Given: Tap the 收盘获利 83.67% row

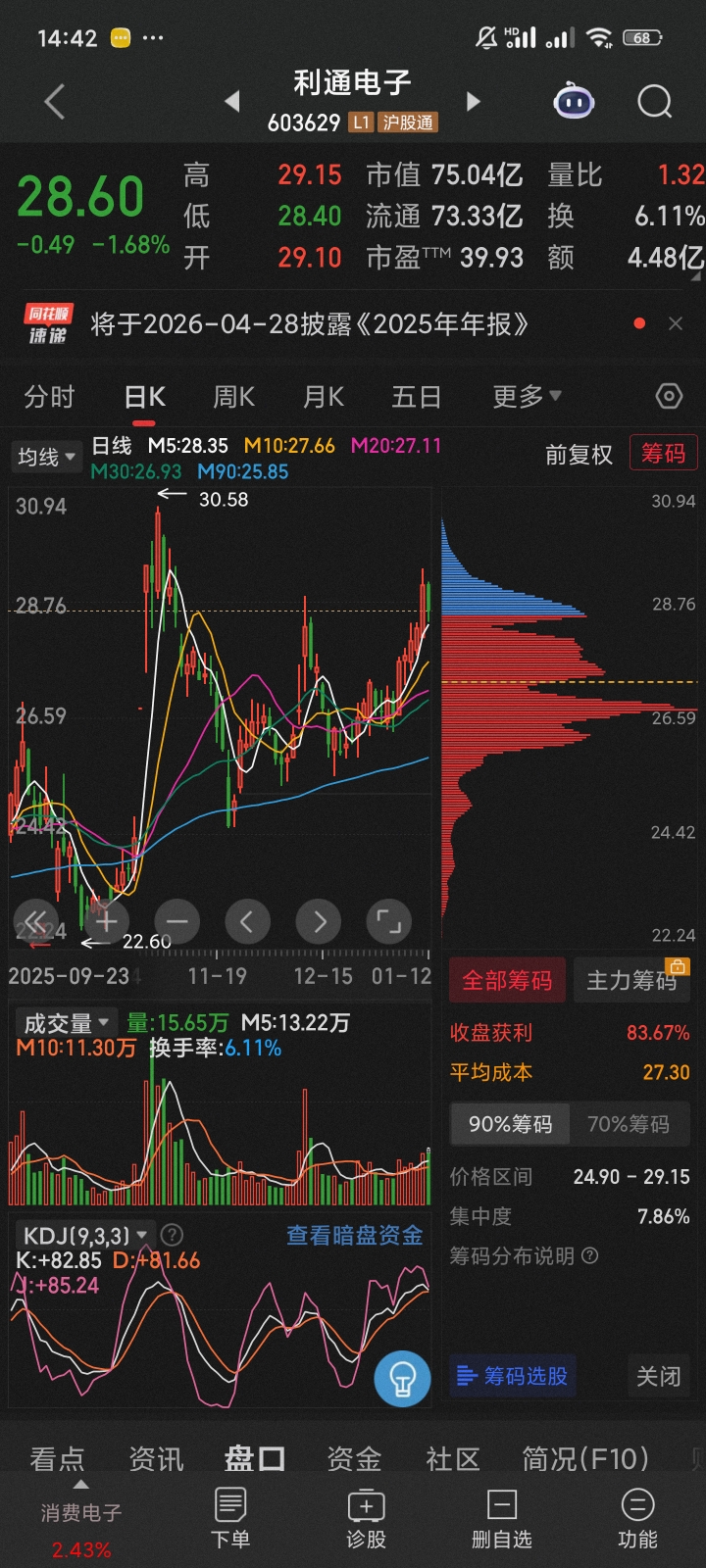Looking at the screenshot, I should (570, 1033).
